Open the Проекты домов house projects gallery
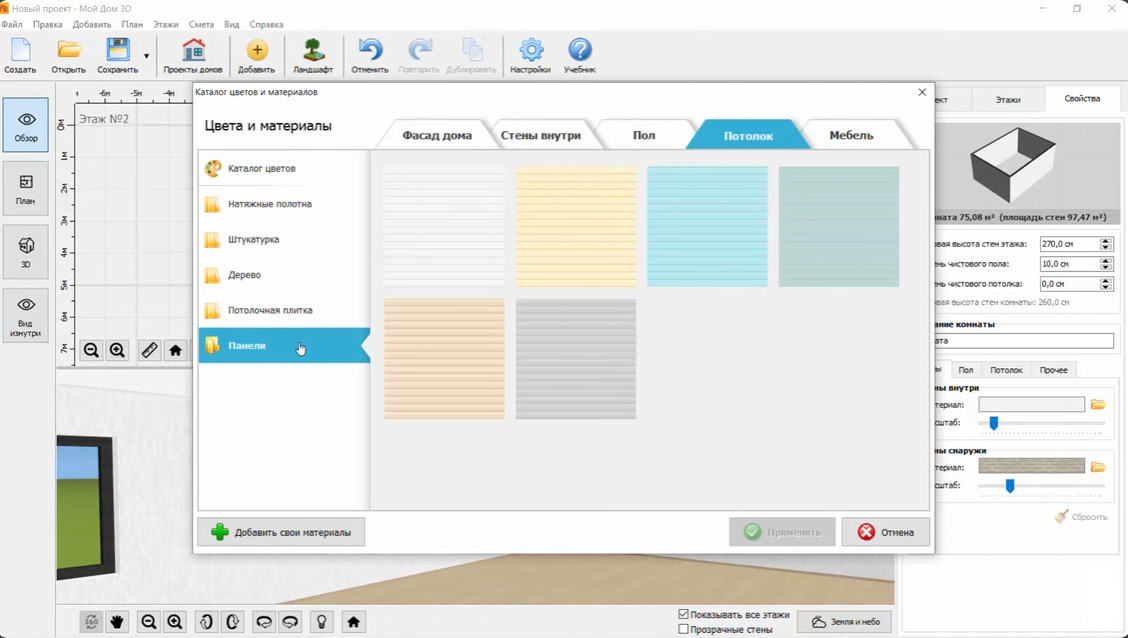Viewport: 1128px width, 638px height. pos(193,56)
